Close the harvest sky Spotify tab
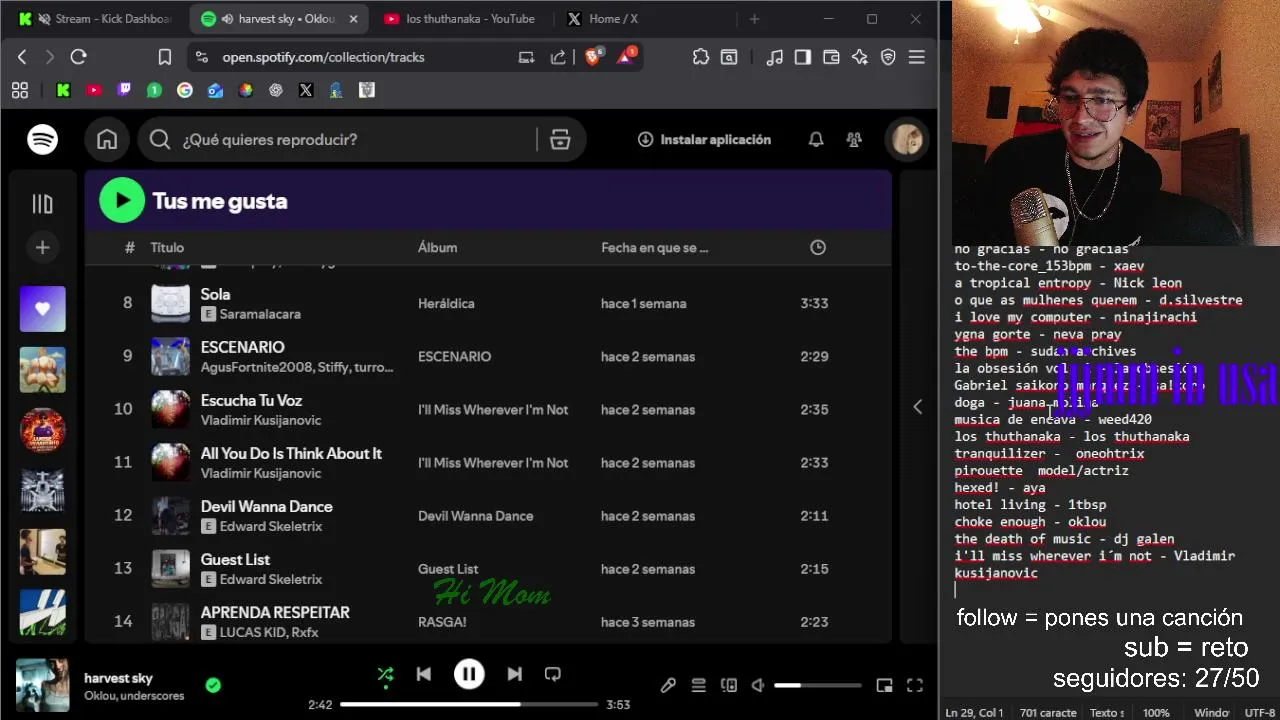 [x=353, y=19]
